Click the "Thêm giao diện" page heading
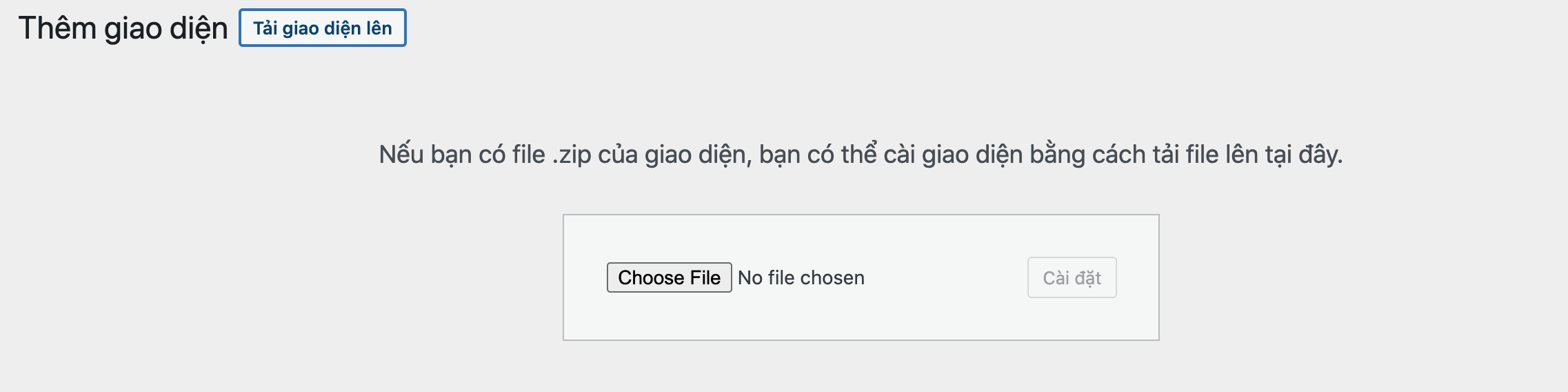The height and width of the screenshot is (392, 1568). click(123, 28)
